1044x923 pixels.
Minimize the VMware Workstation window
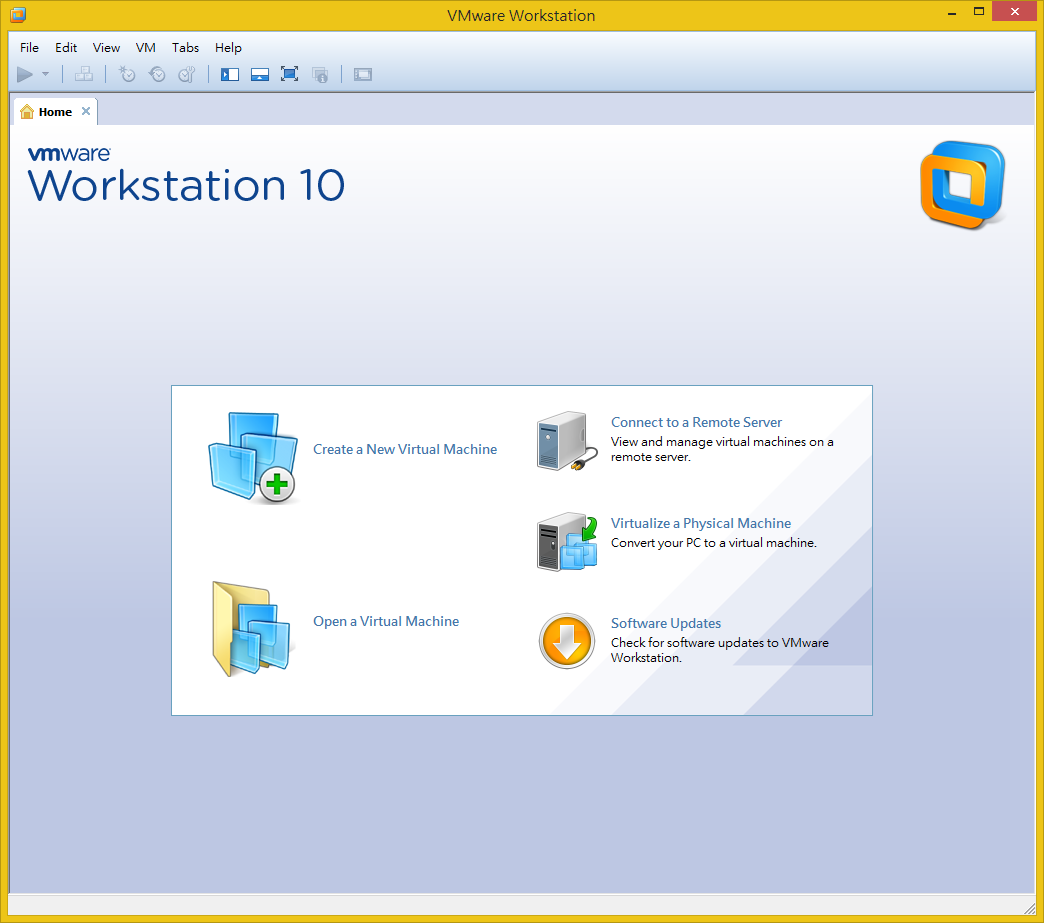tap(952, 12)
